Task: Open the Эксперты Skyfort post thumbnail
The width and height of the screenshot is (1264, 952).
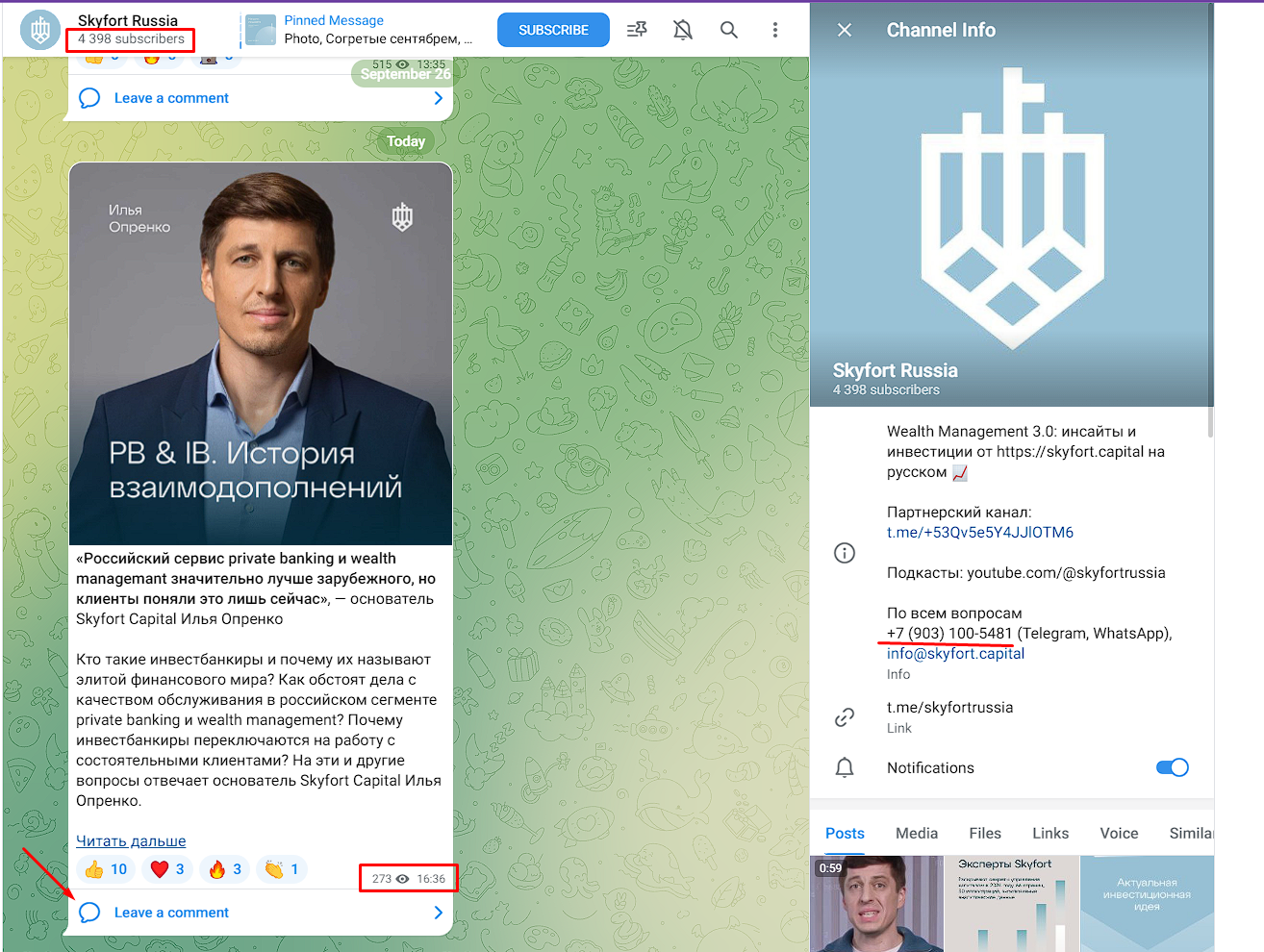Action: (x=1012, y=904)
